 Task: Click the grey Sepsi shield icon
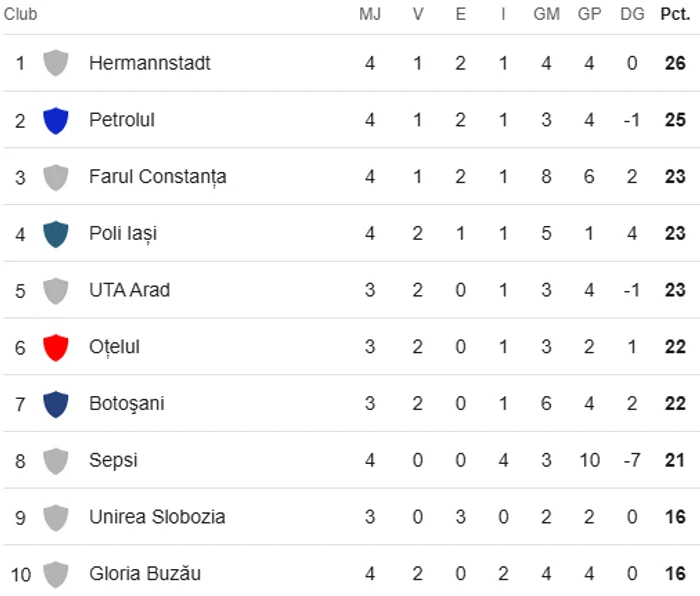coord(56,461)
